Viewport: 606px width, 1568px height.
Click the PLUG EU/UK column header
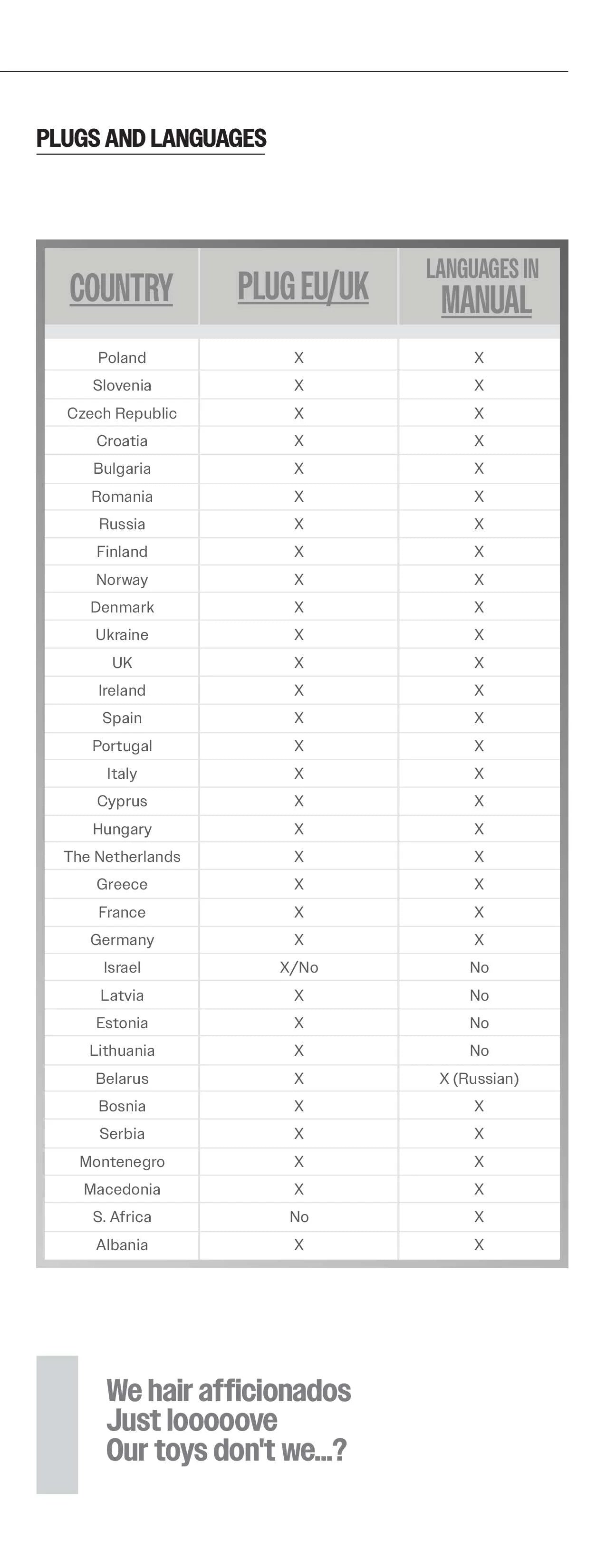(303, 287)
